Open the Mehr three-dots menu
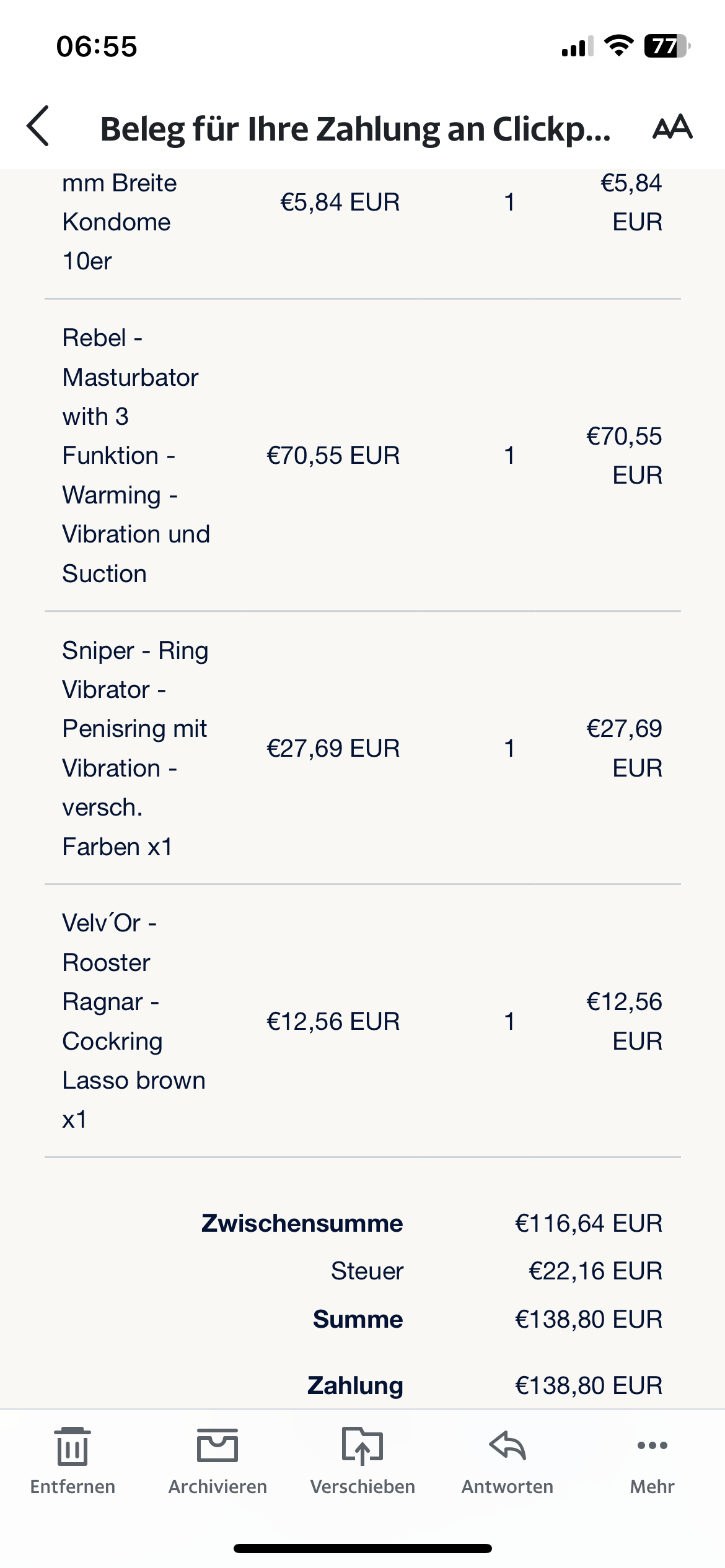Image resolution: width=725 pixels, height=1568 pixels. coord(652,1447)
